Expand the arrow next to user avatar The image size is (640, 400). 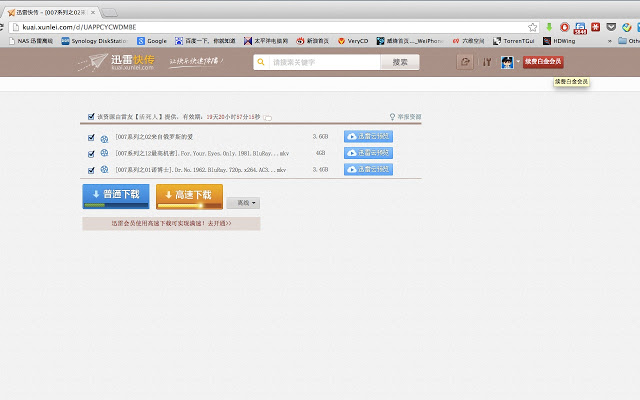tap(518, 62)
